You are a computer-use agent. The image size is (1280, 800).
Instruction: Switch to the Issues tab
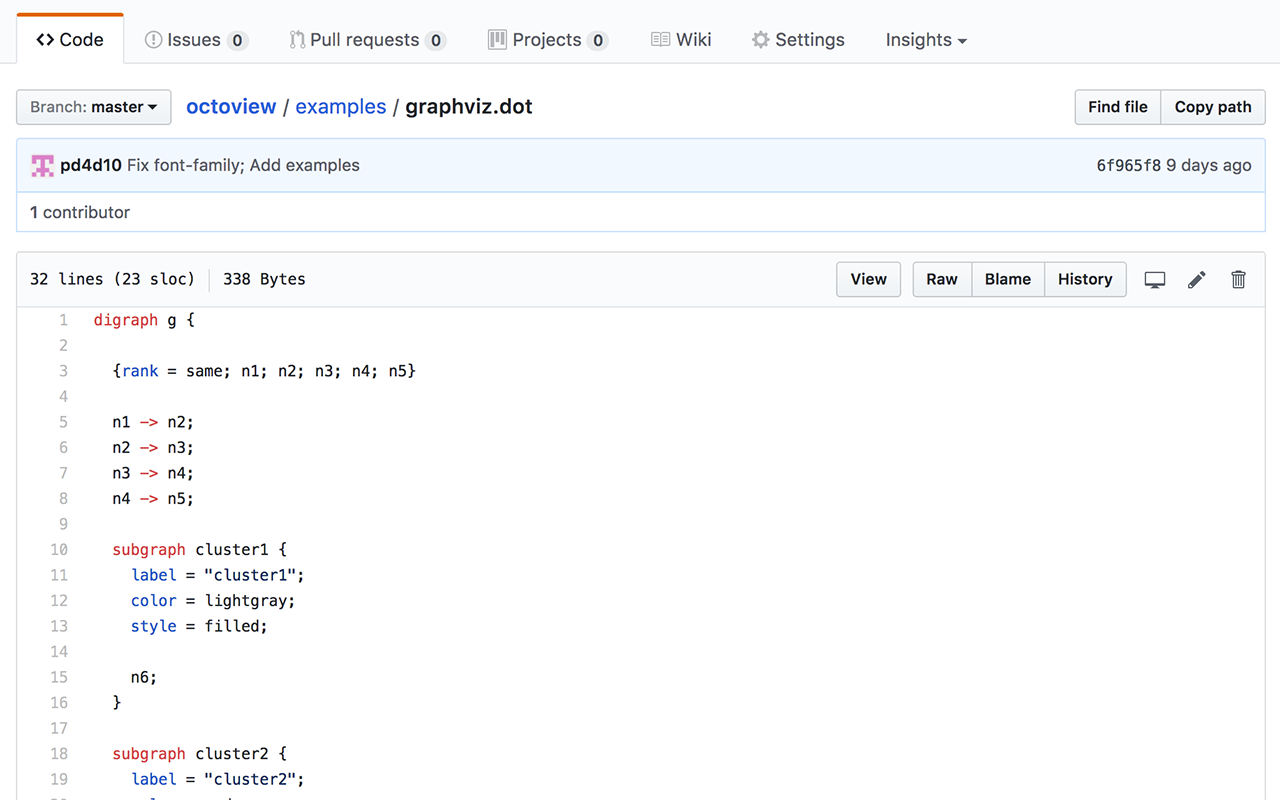(x=196, y=40)
